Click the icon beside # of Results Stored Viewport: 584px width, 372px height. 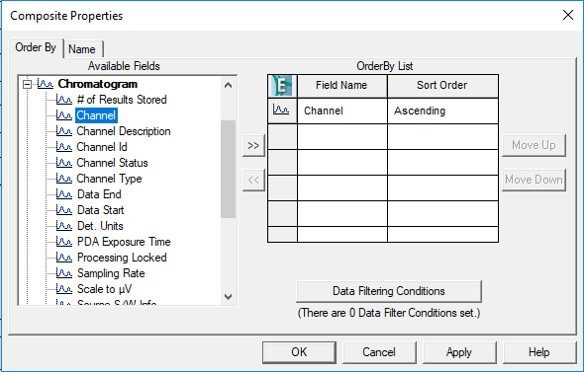coord(64,99)
